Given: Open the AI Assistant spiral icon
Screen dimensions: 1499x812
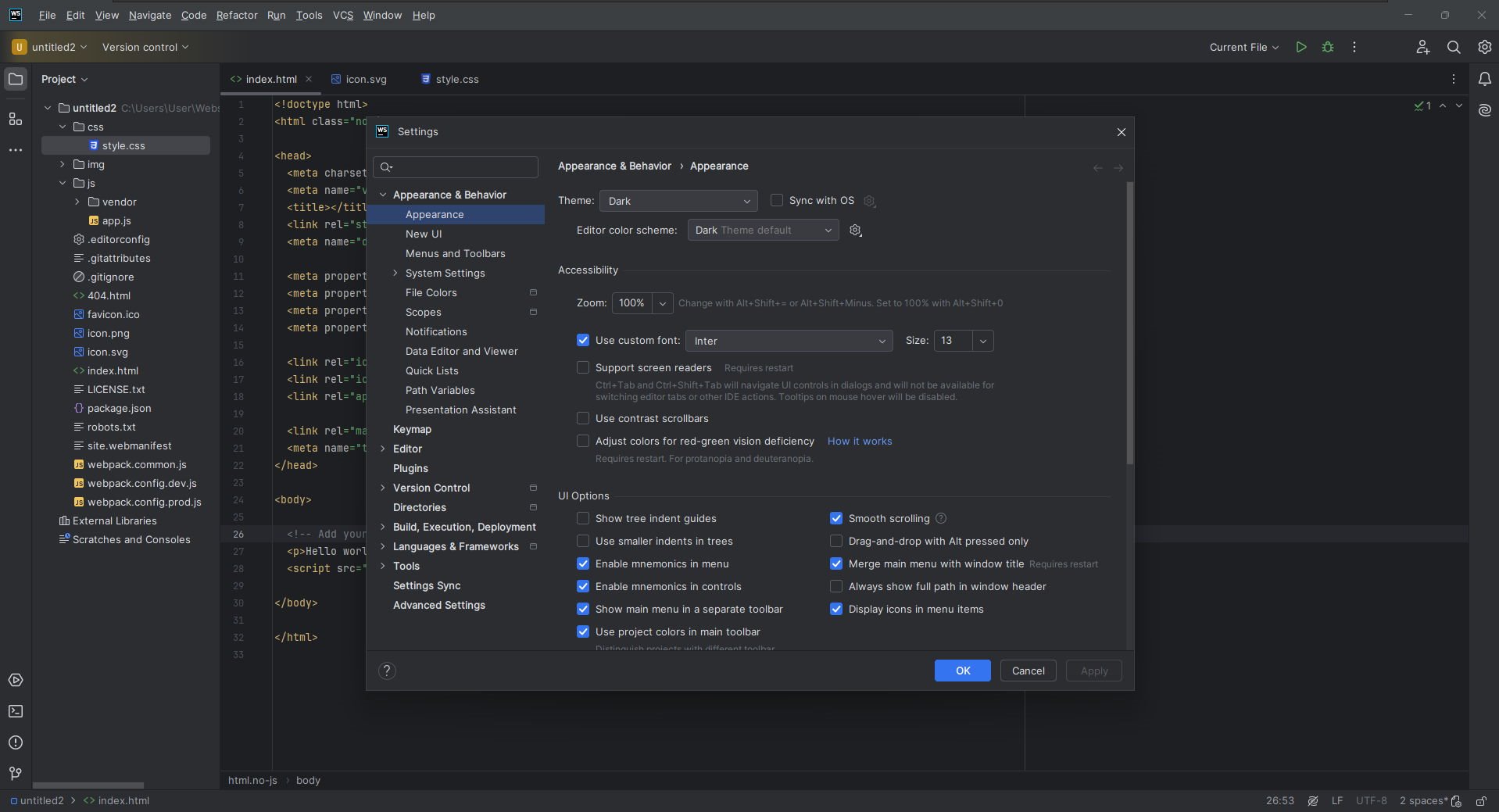Looking at the screenshot, I should pos(1484,110).
